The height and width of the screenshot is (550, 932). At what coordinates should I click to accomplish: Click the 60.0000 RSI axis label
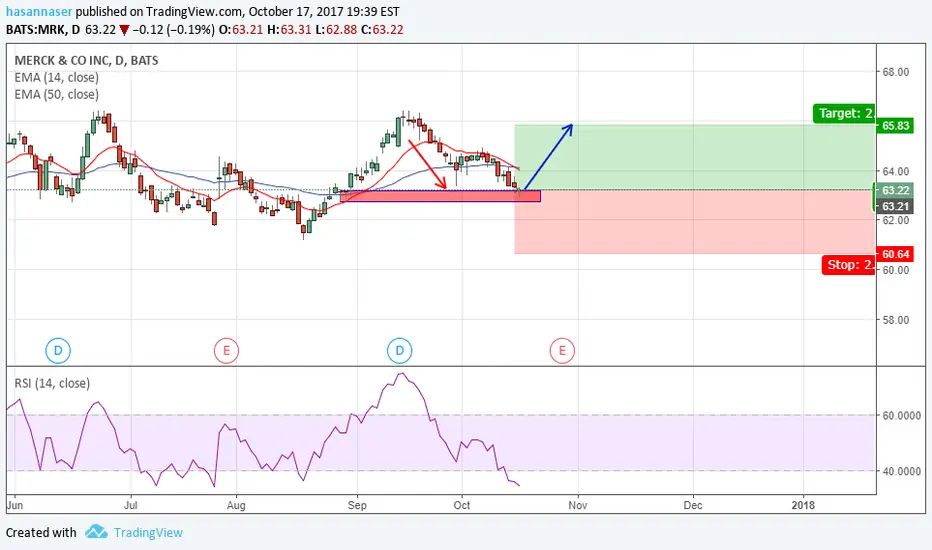[902, 416]
